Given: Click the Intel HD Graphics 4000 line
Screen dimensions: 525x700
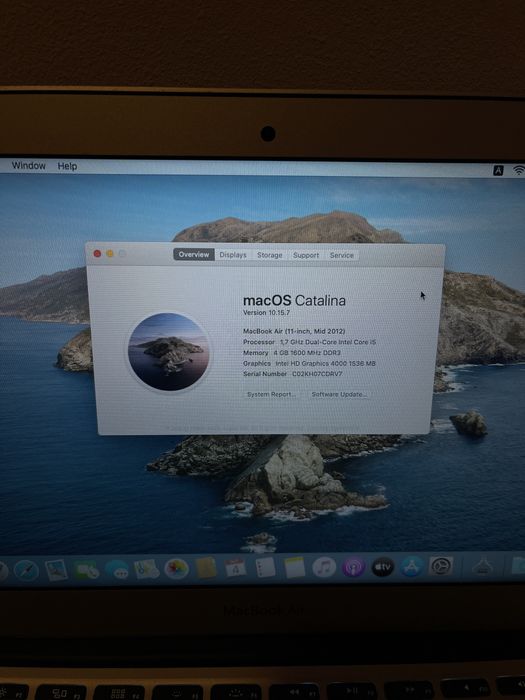Looking at the screenshot, I should (325, 363).
